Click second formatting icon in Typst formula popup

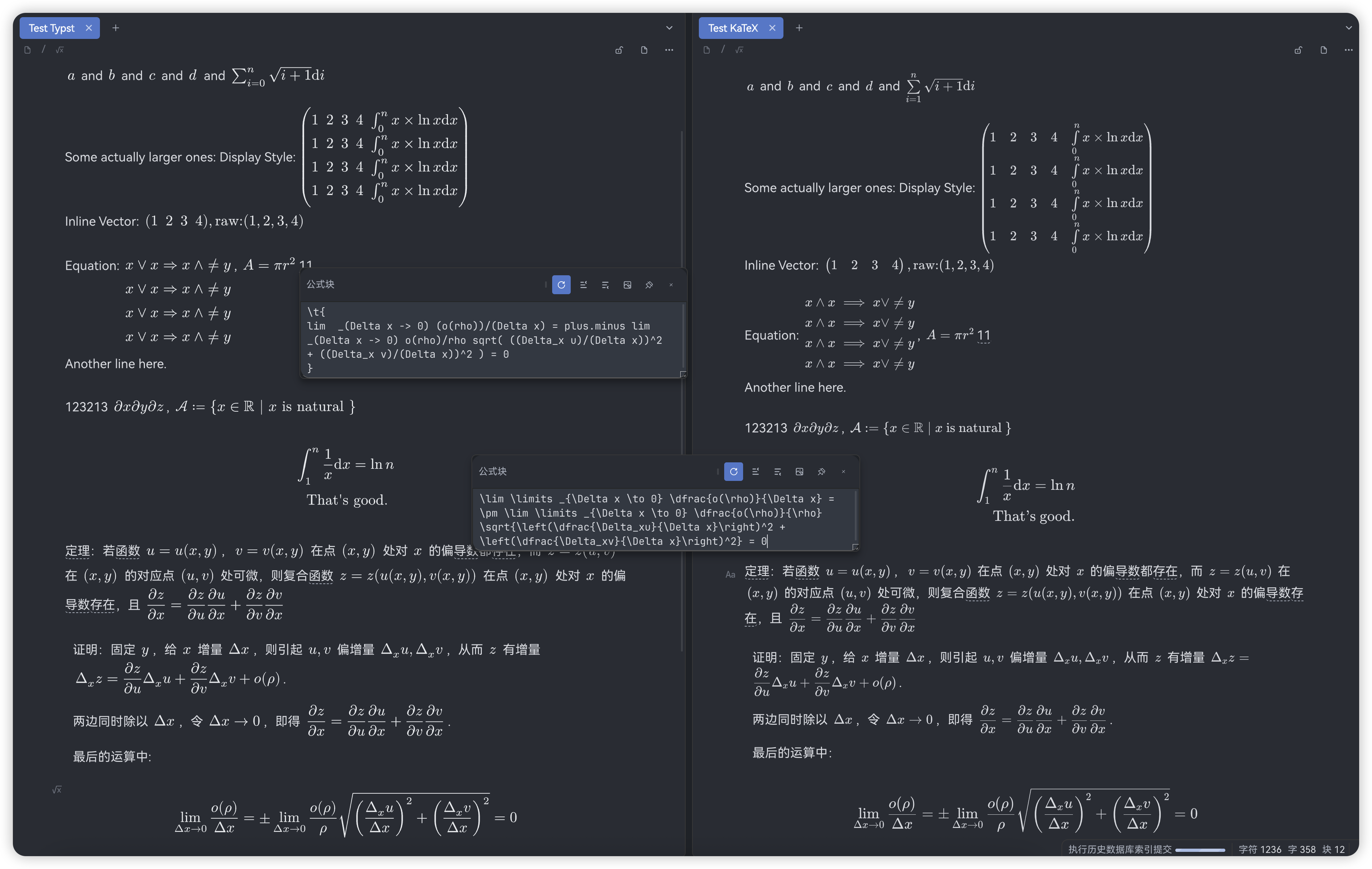tap(605, 285)
